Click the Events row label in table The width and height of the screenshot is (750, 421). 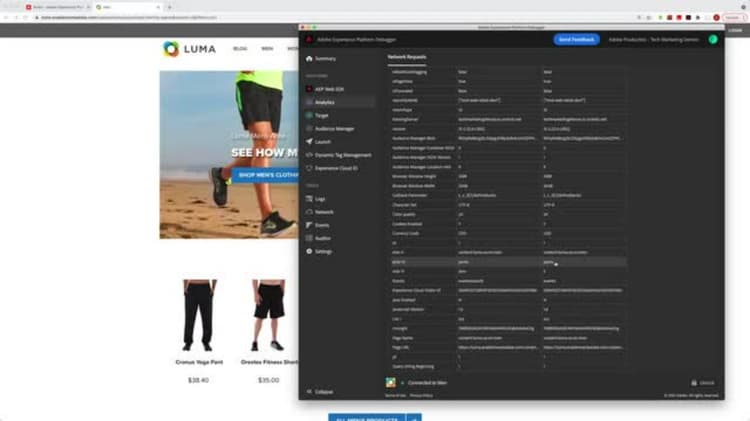[x=398, y=281]
